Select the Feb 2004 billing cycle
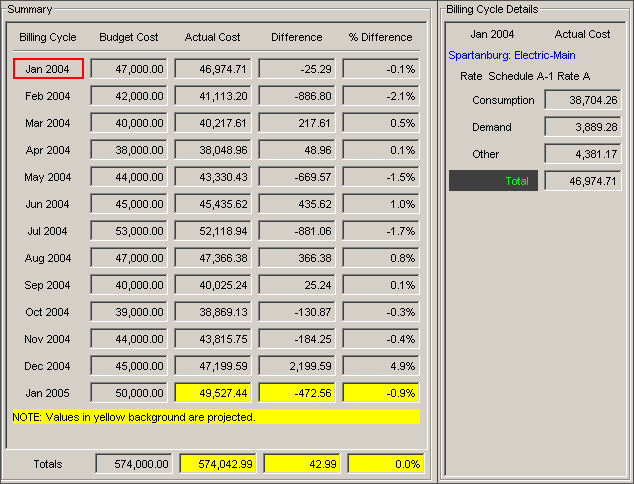Viewport: 634px width, 484px height. pyautogui.click(x=48, y=96)
